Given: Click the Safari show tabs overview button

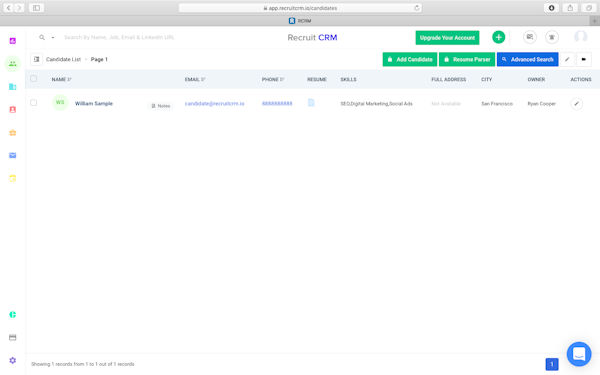Looking at the screenshot, I should pos(589,8).
